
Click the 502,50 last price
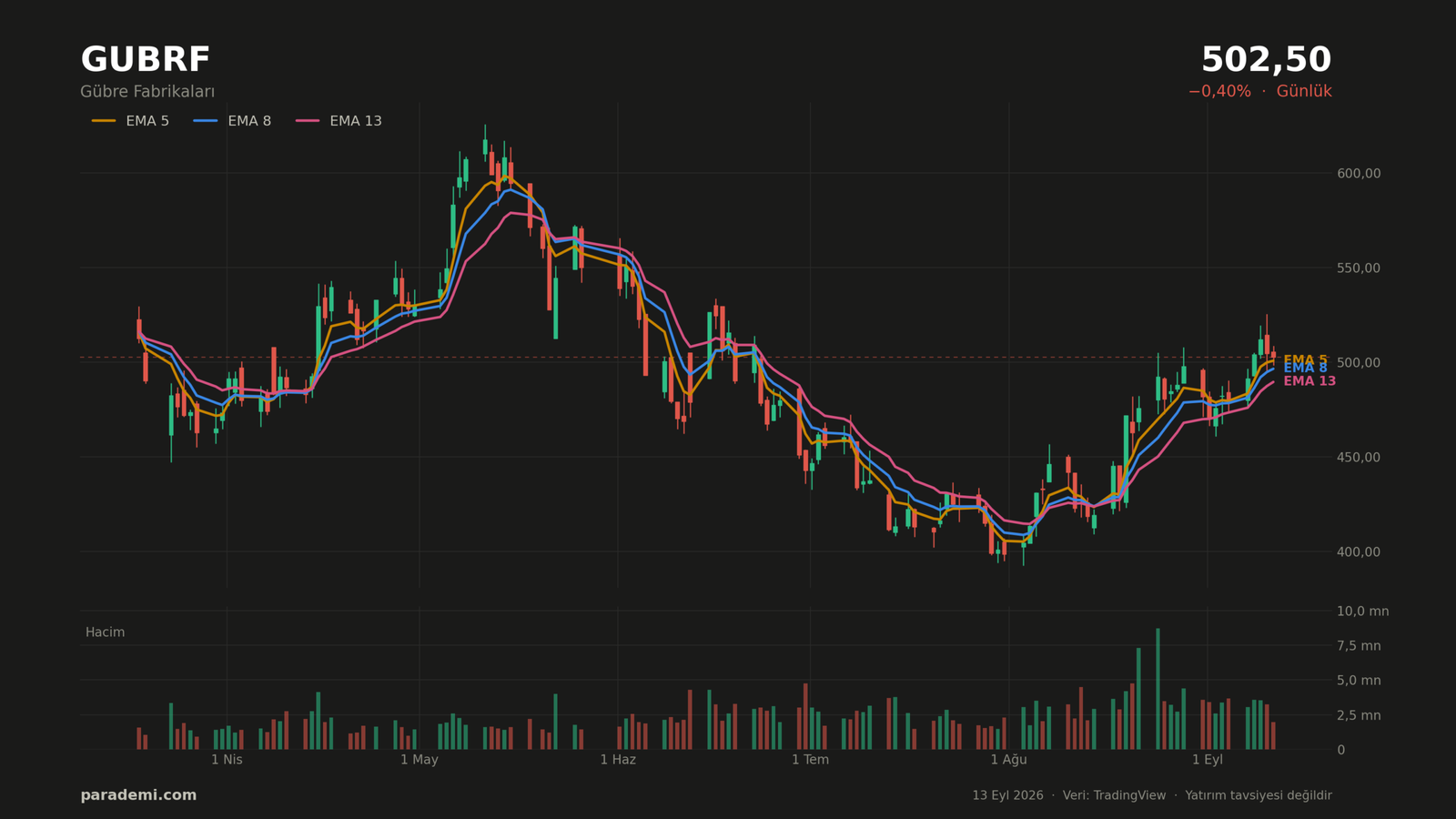[1266, 60]
